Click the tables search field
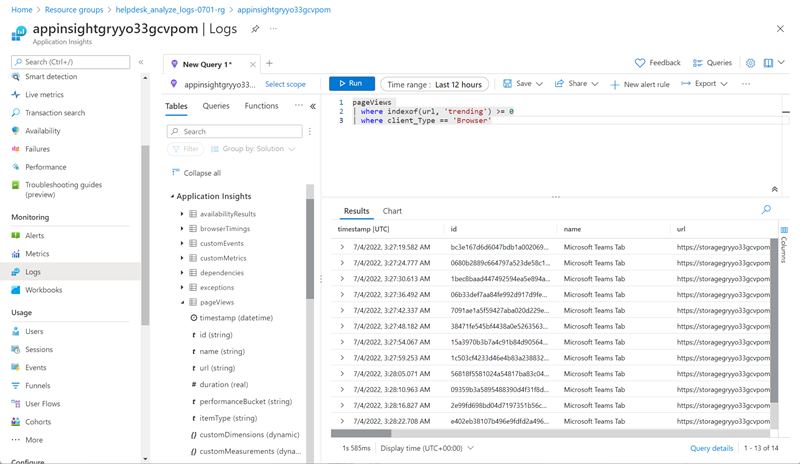The image size is (800, 464). (x=235, y=131)
